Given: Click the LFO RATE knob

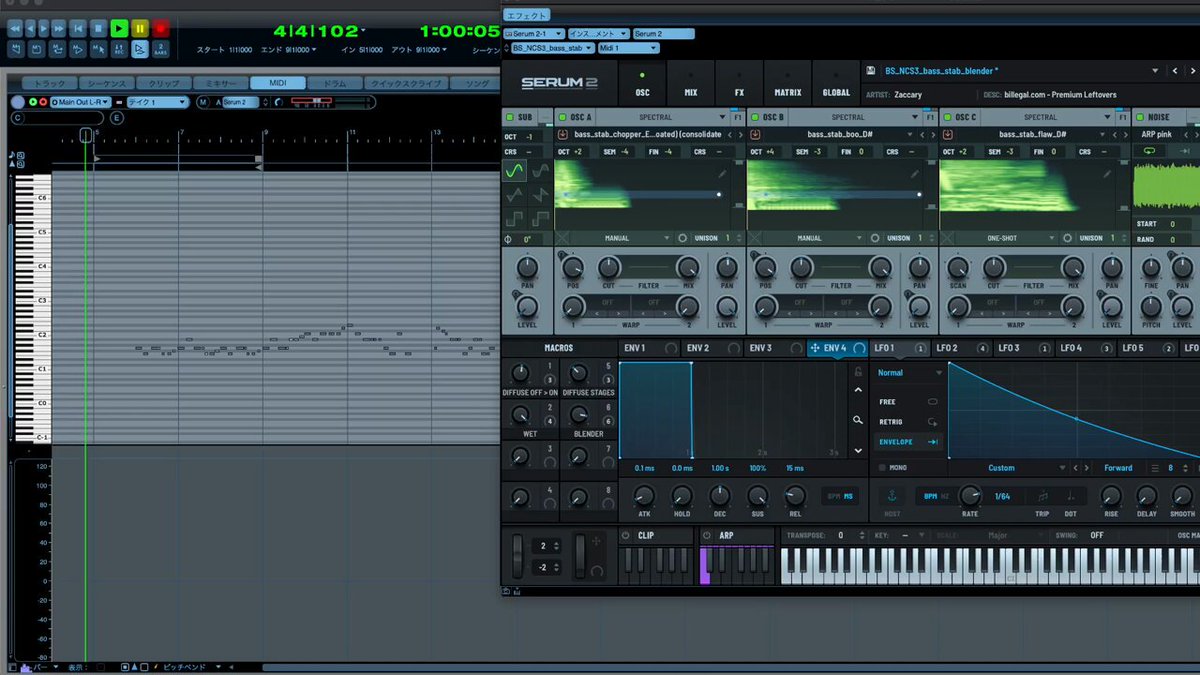Looking at the screenshot, I should point(969,496).
